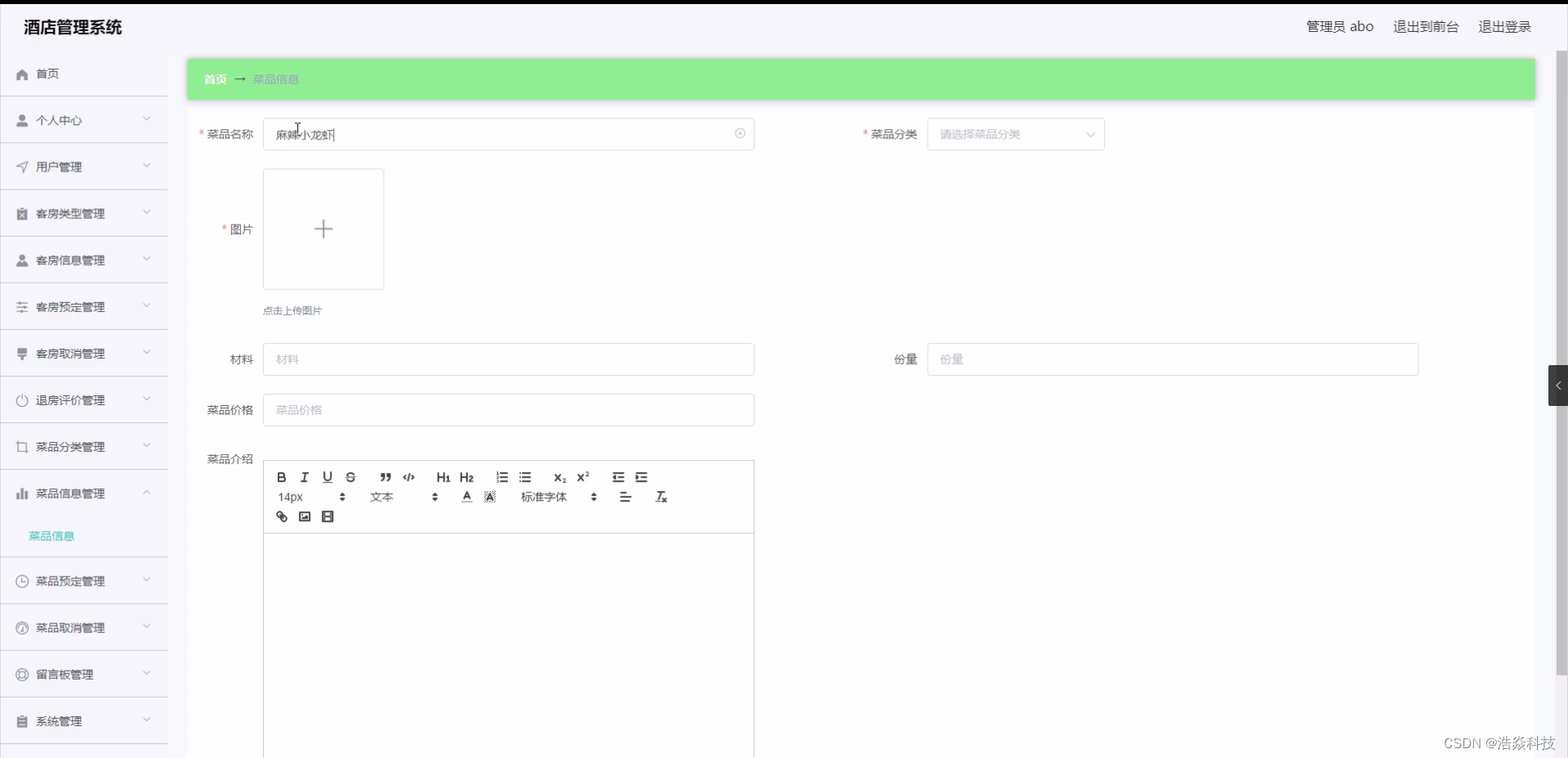Switch the editor to code view
Image resolution: width=1568 pixels, height=758 pixels.
point(408,477)
